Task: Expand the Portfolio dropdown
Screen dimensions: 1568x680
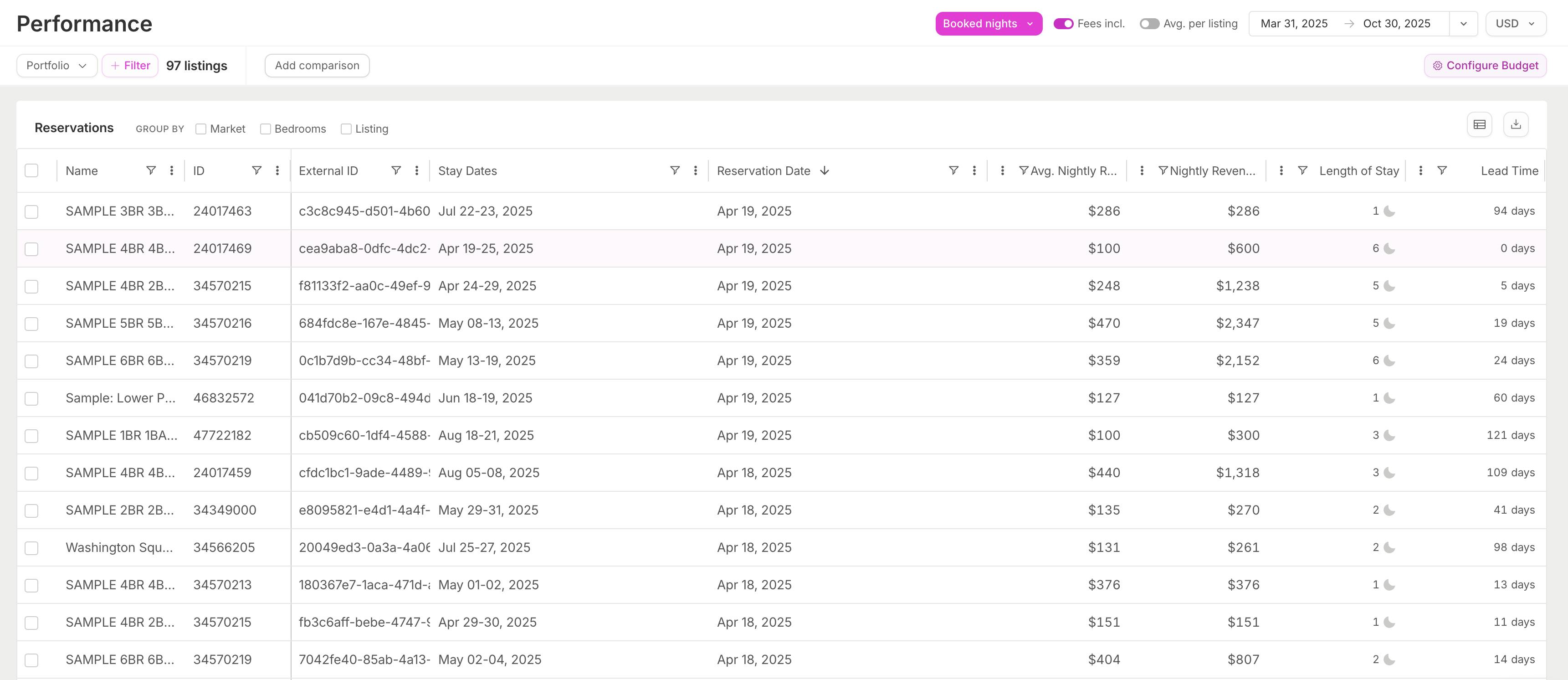Action: click(x=56, y=66)
